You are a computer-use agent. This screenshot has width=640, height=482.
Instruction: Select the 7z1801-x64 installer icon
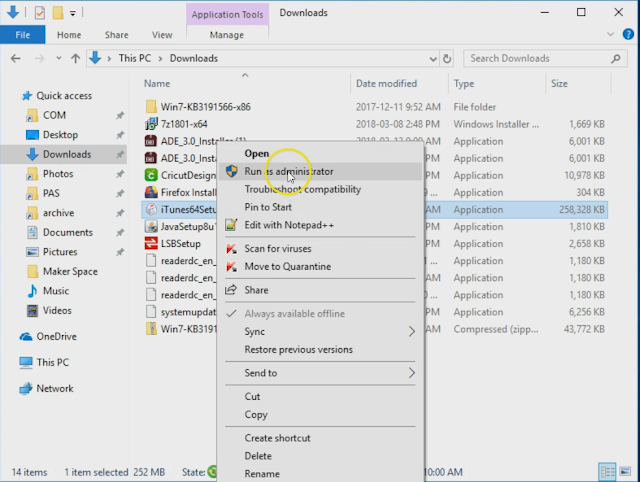click(151, 124)
